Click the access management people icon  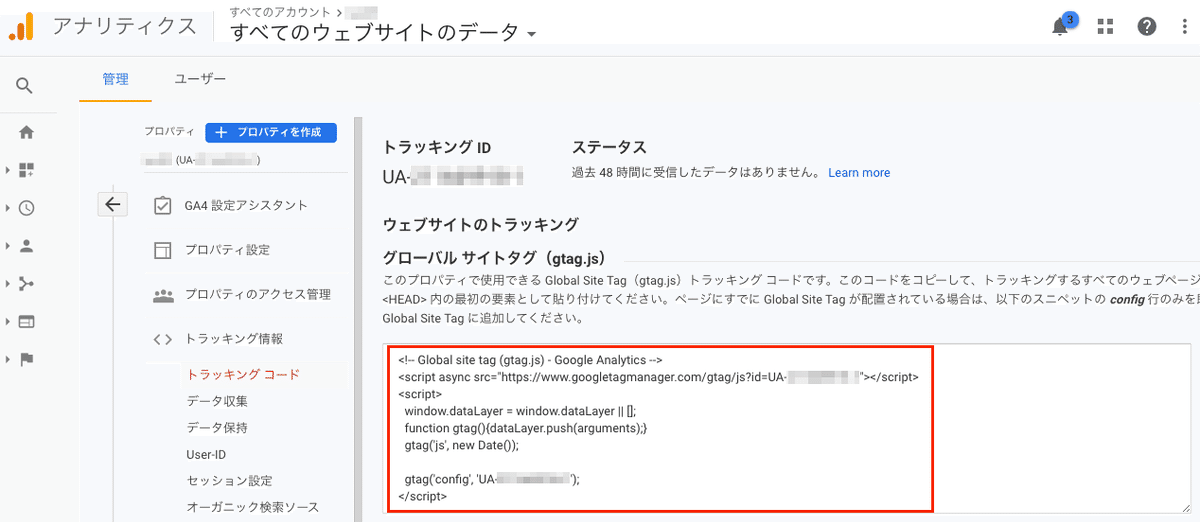[x=163, y=295]
